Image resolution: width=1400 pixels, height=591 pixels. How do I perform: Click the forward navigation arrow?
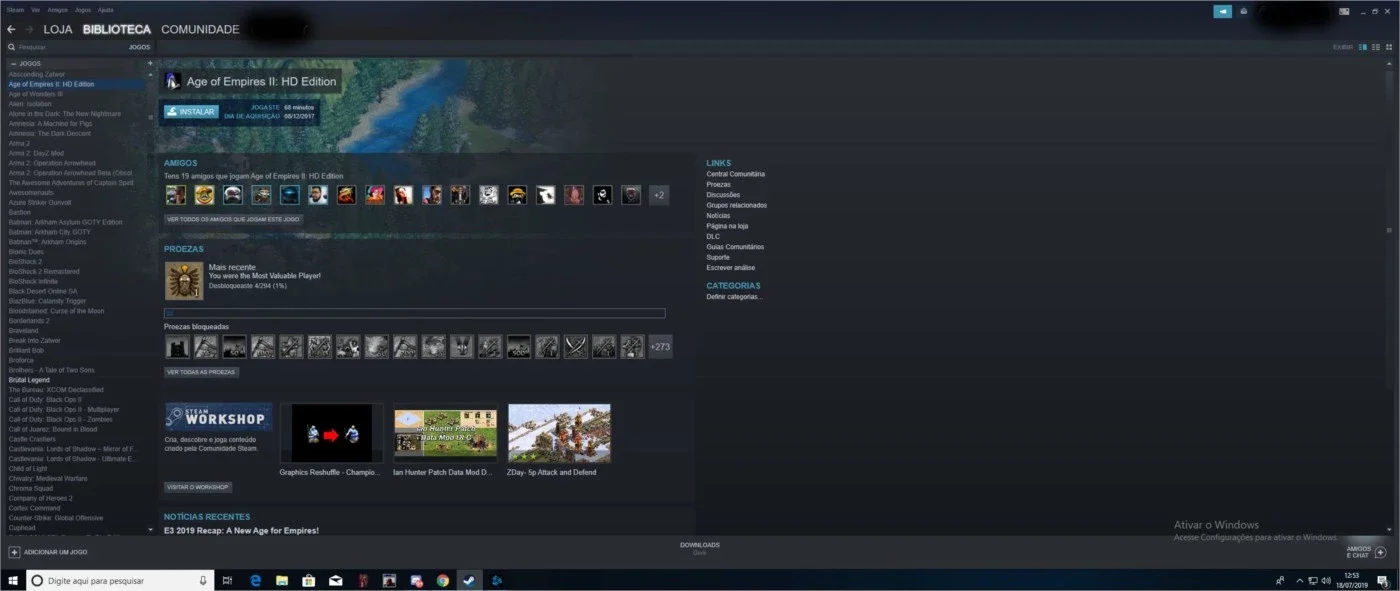(28, 30)
